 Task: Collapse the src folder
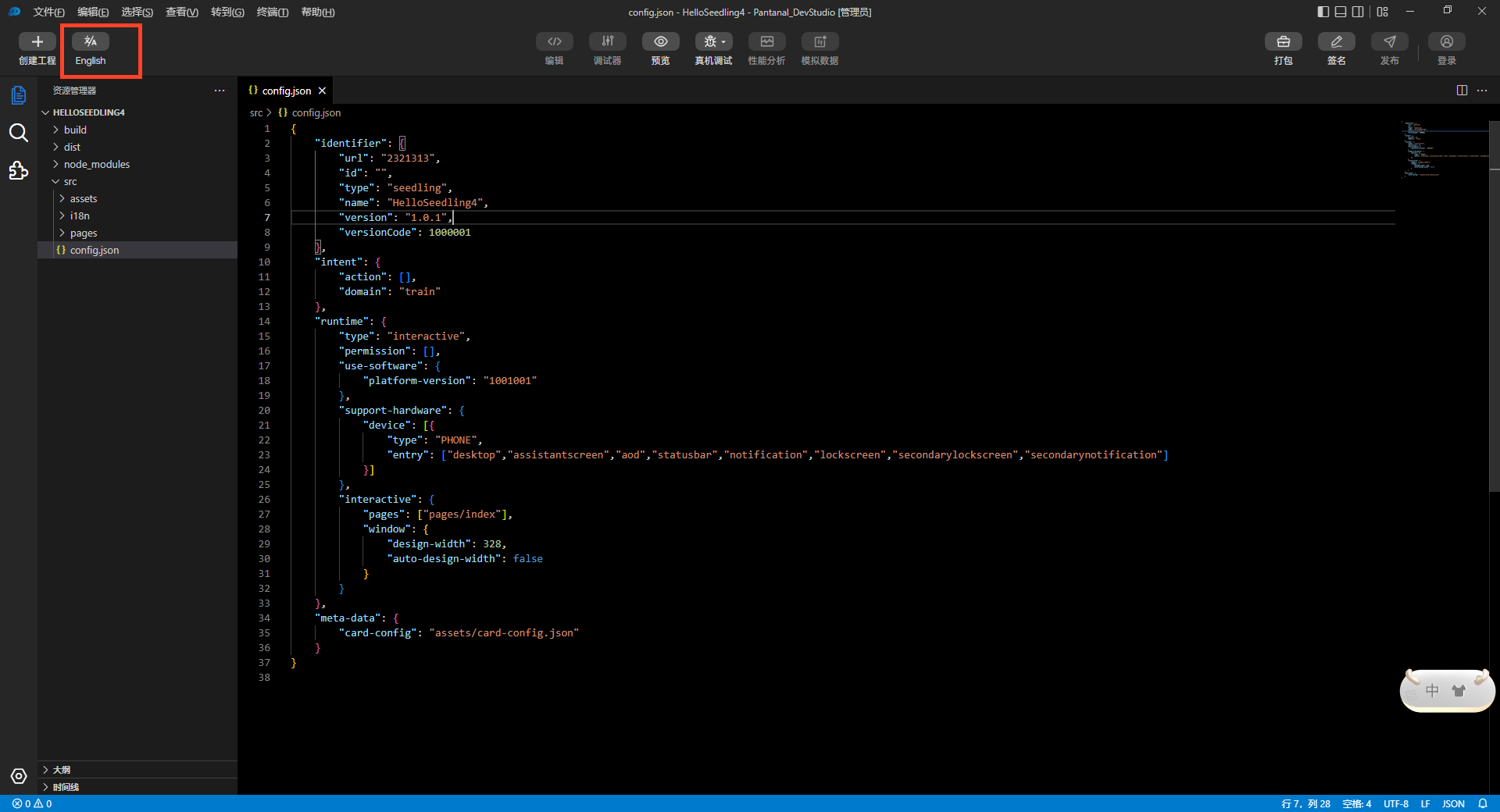(137, 181)
